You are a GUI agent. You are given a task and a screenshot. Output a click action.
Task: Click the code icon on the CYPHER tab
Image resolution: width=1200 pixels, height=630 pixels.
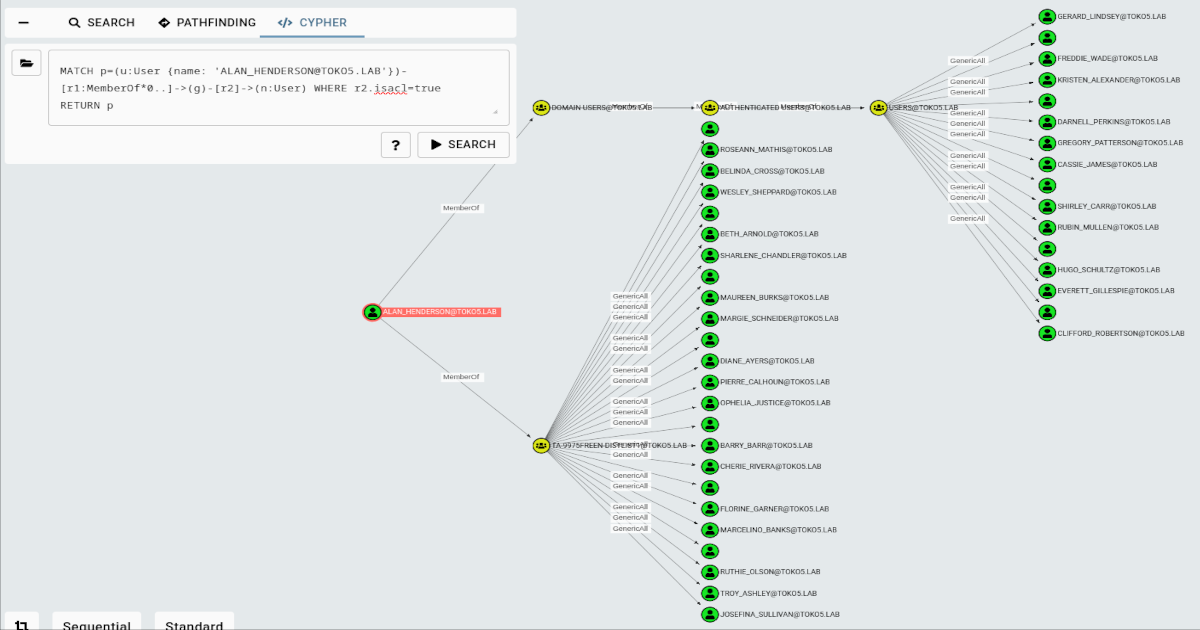(x=287, y=22)
